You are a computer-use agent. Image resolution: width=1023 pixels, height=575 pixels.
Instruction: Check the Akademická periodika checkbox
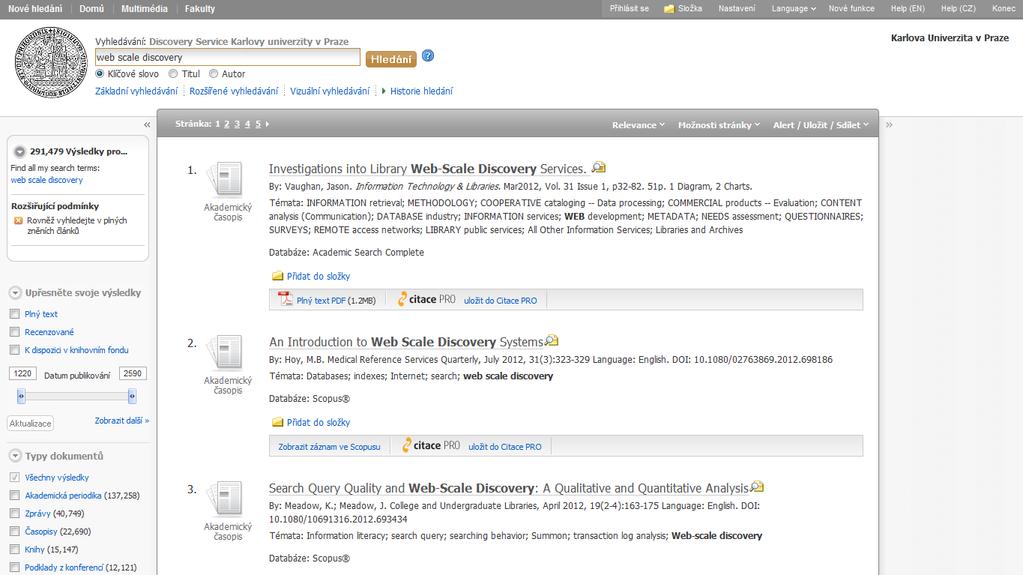(x=14, y=495)
